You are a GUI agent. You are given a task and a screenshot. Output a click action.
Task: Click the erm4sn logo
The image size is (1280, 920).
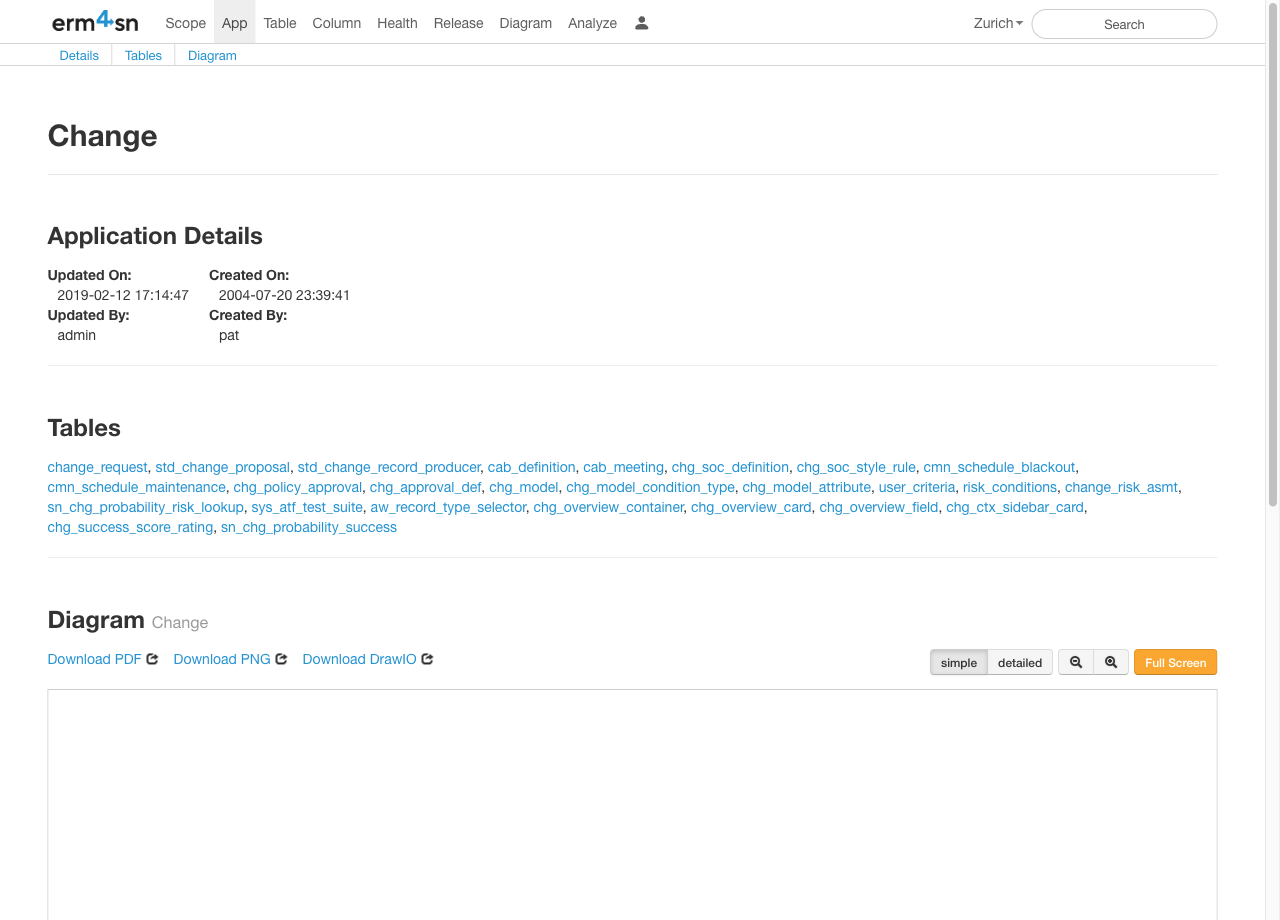(95, 22)
